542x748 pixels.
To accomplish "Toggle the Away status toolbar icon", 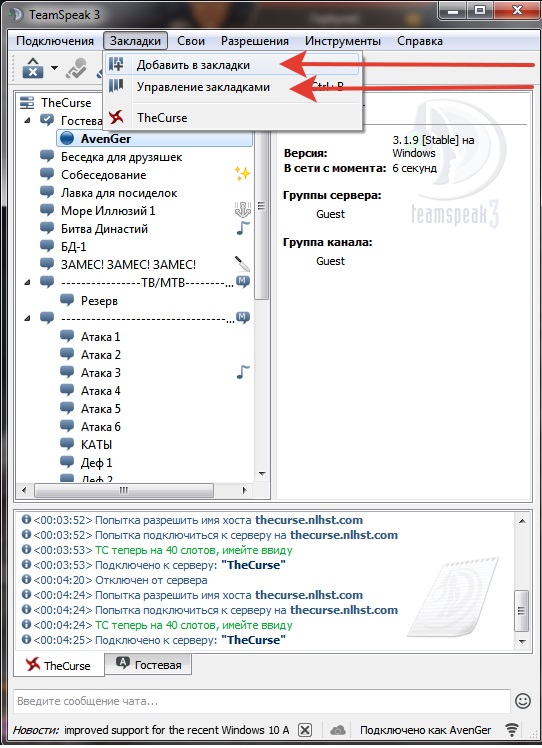I will point(32,68).
